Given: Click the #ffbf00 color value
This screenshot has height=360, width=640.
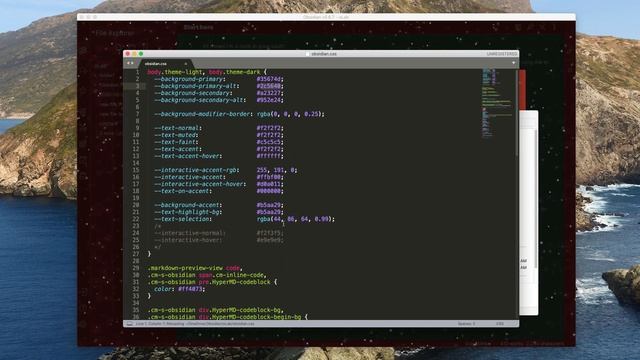Looking at the screenshot, I should 269,177.
